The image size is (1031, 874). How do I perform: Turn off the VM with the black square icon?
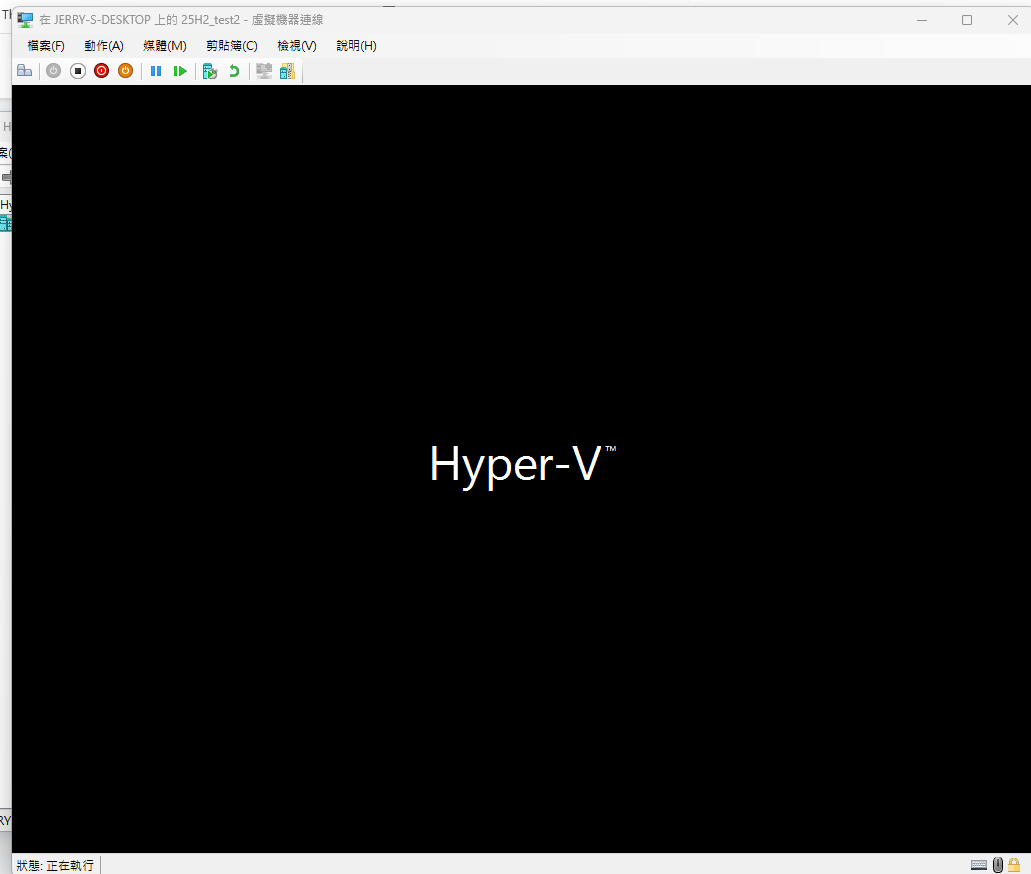tap(78, 70)
